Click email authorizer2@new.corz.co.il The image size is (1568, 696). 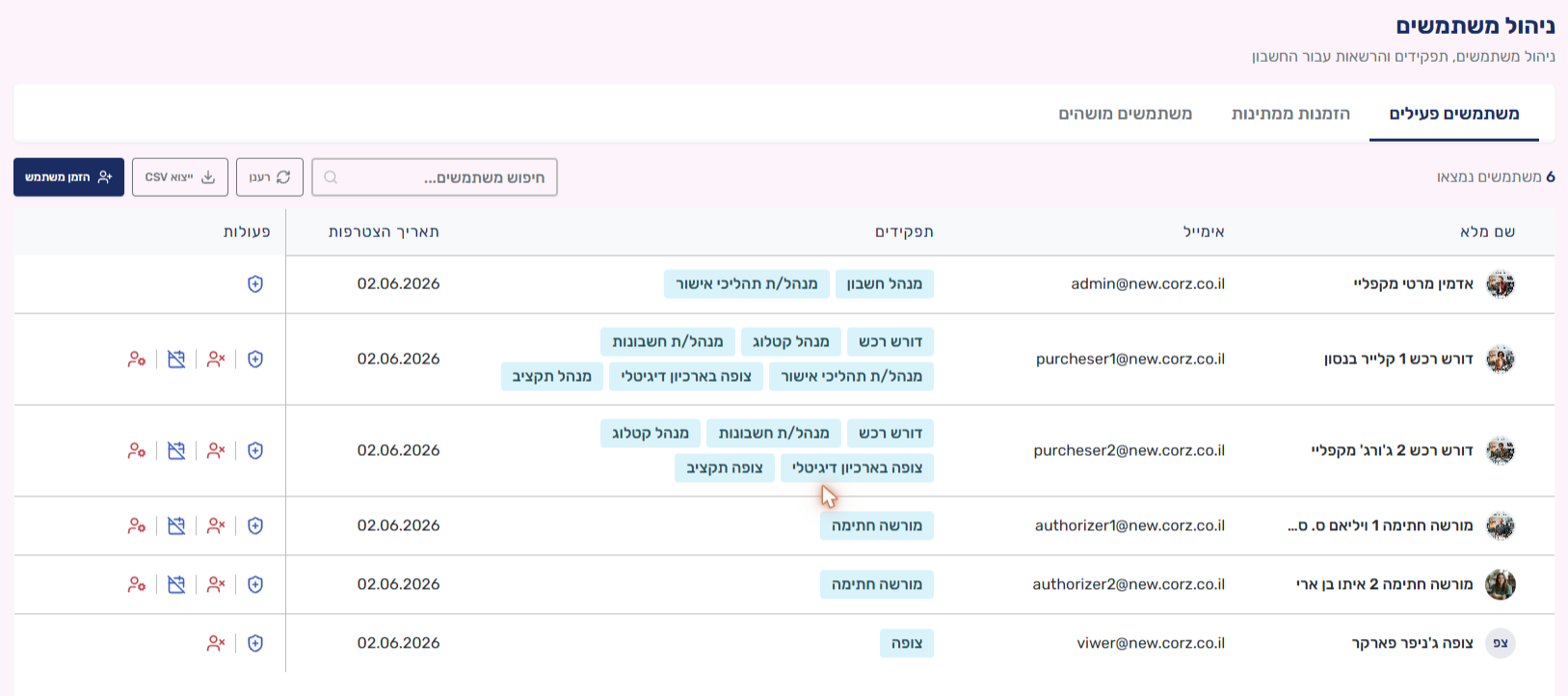1129,585
